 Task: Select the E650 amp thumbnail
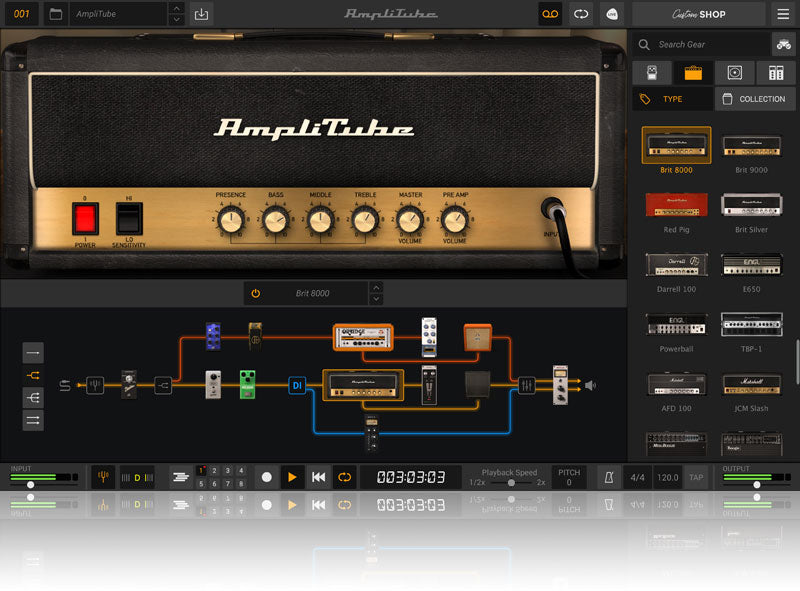pyautogui.click(x=752, y=264)
